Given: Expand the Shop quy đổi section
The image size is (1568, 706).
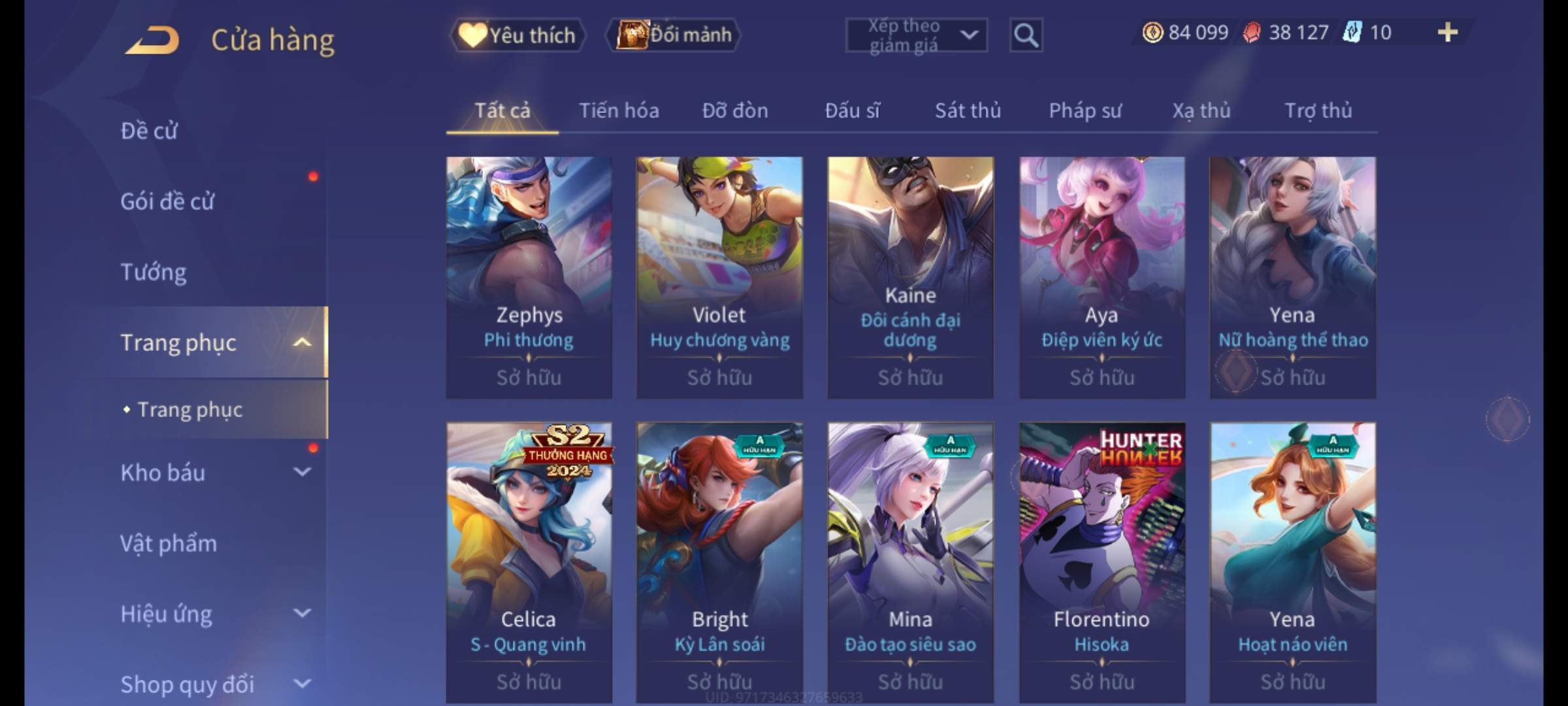Looking at the screenshot, I should click(302, 684).
